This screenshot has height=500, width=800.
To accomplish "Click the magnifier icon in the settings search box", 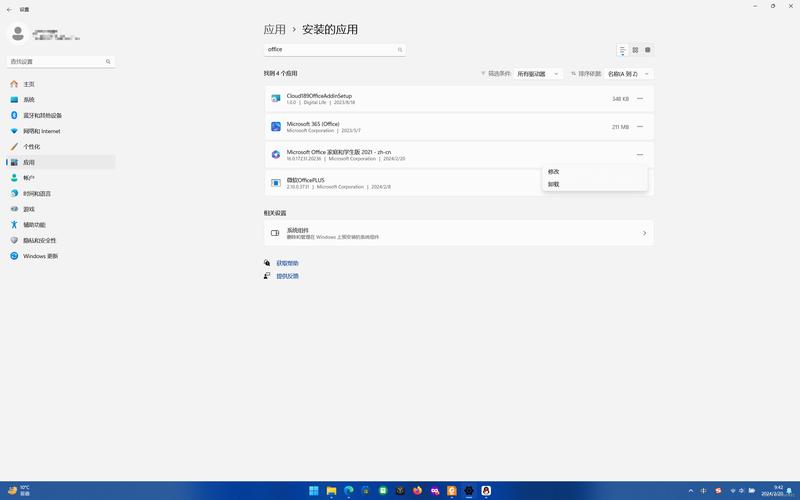I will click(108, 62).
